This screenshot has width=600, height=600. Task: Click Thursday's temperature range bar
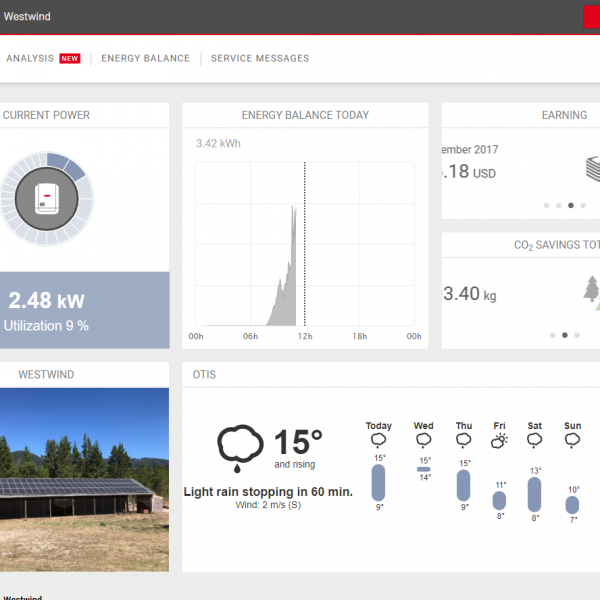click(x=463, y=485)
